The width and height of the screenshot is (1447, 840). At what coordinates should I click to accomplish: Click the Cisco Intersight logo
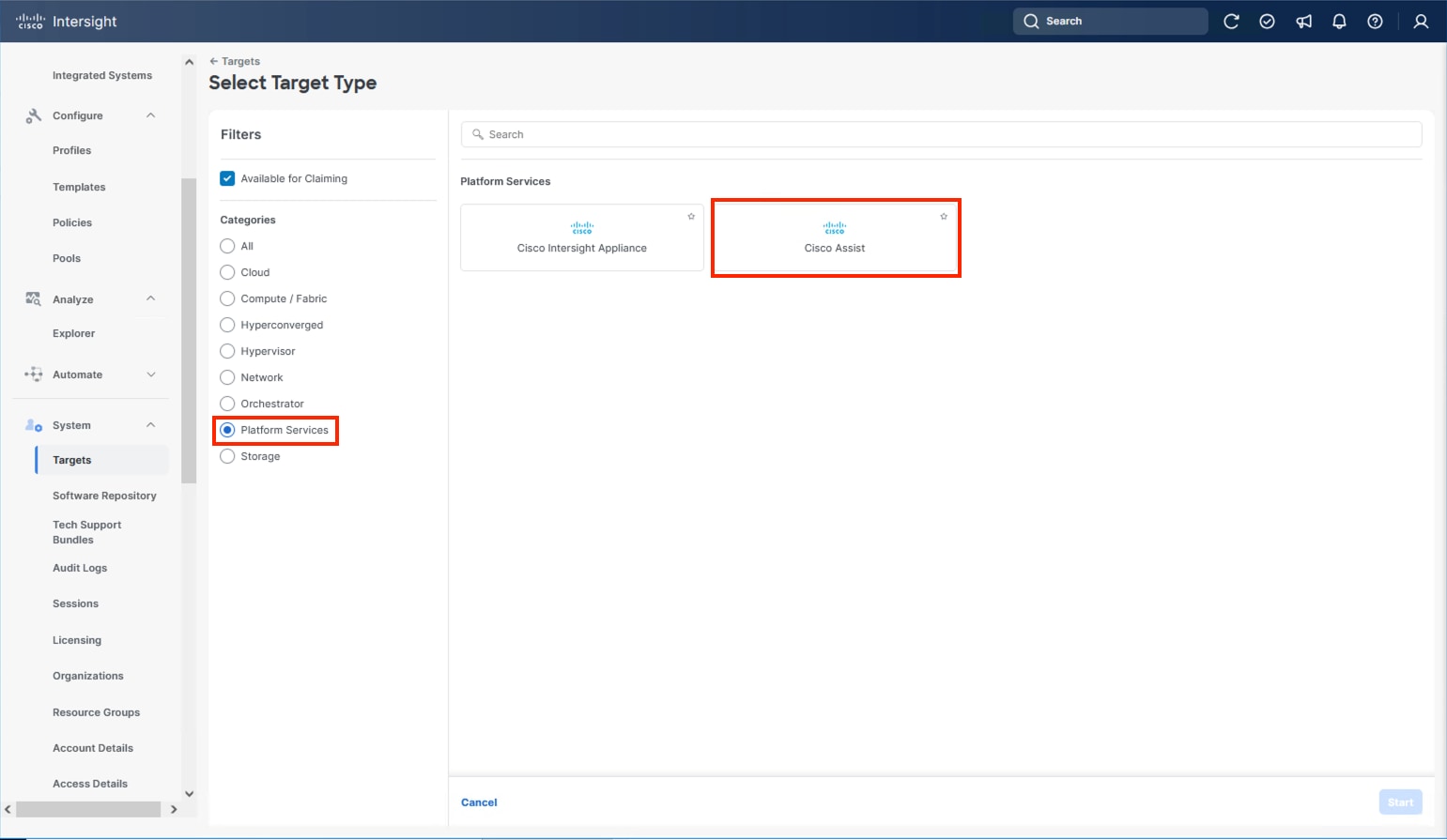(66, 21)
